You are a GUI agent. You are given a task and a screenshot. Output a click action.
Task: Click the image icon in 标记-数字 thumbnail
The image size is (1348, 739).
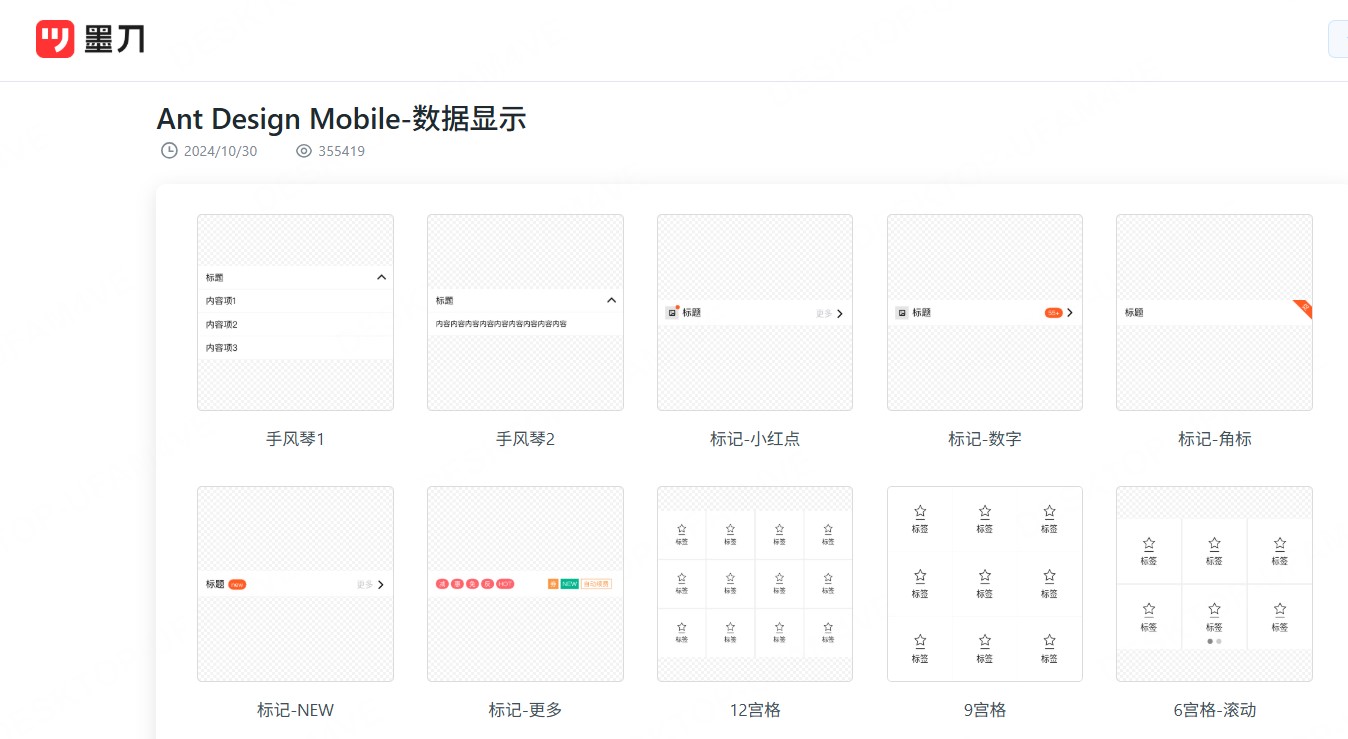click(x=901, y=313)
